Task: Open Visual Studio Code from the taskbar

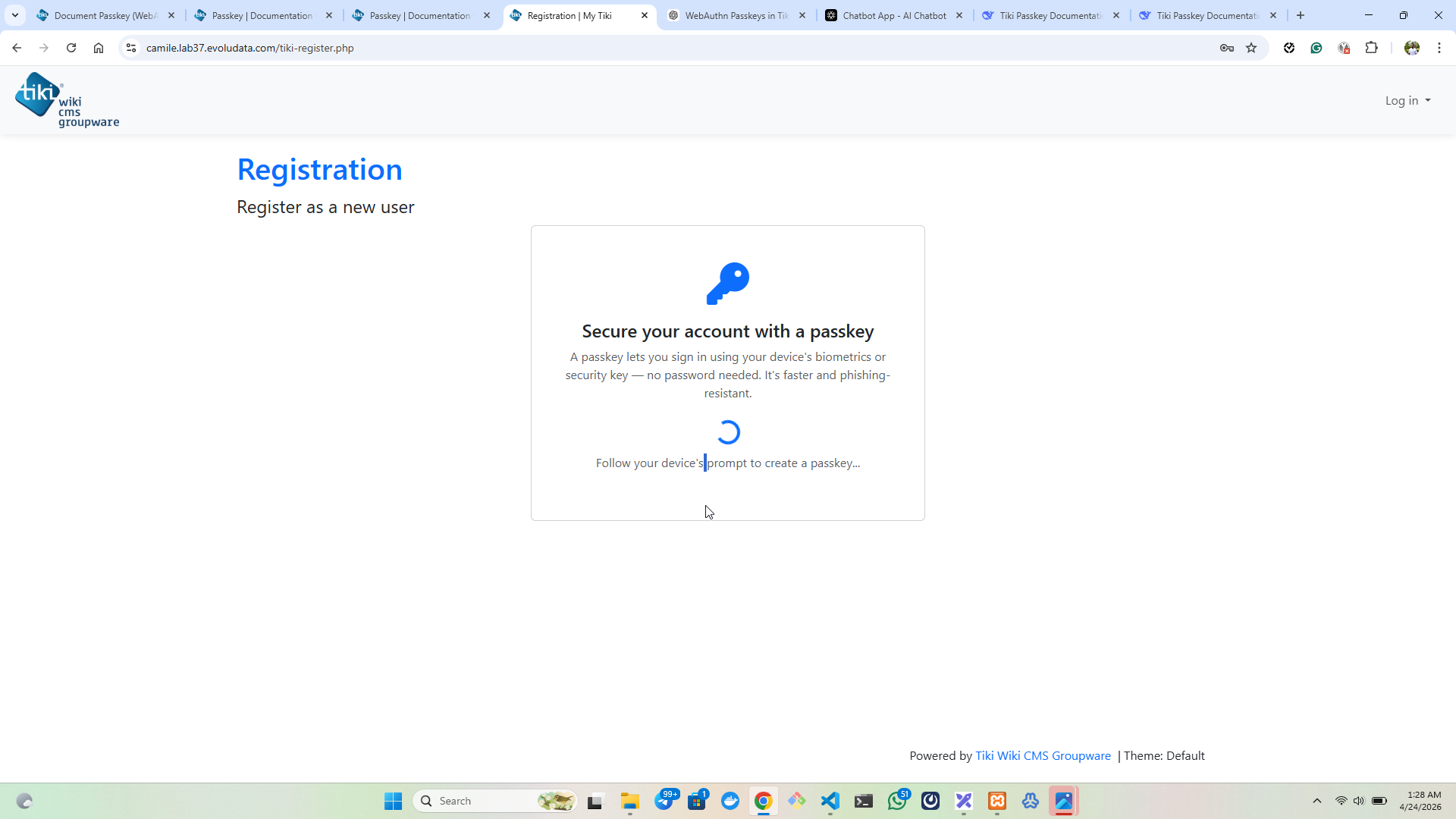Action: tap(830, 801)
